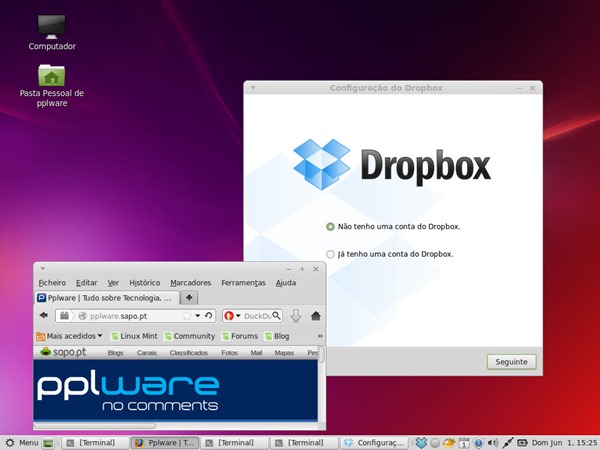600x450 pixels.
Task: Open a new tab with plus button
Action: coord(189,298)
